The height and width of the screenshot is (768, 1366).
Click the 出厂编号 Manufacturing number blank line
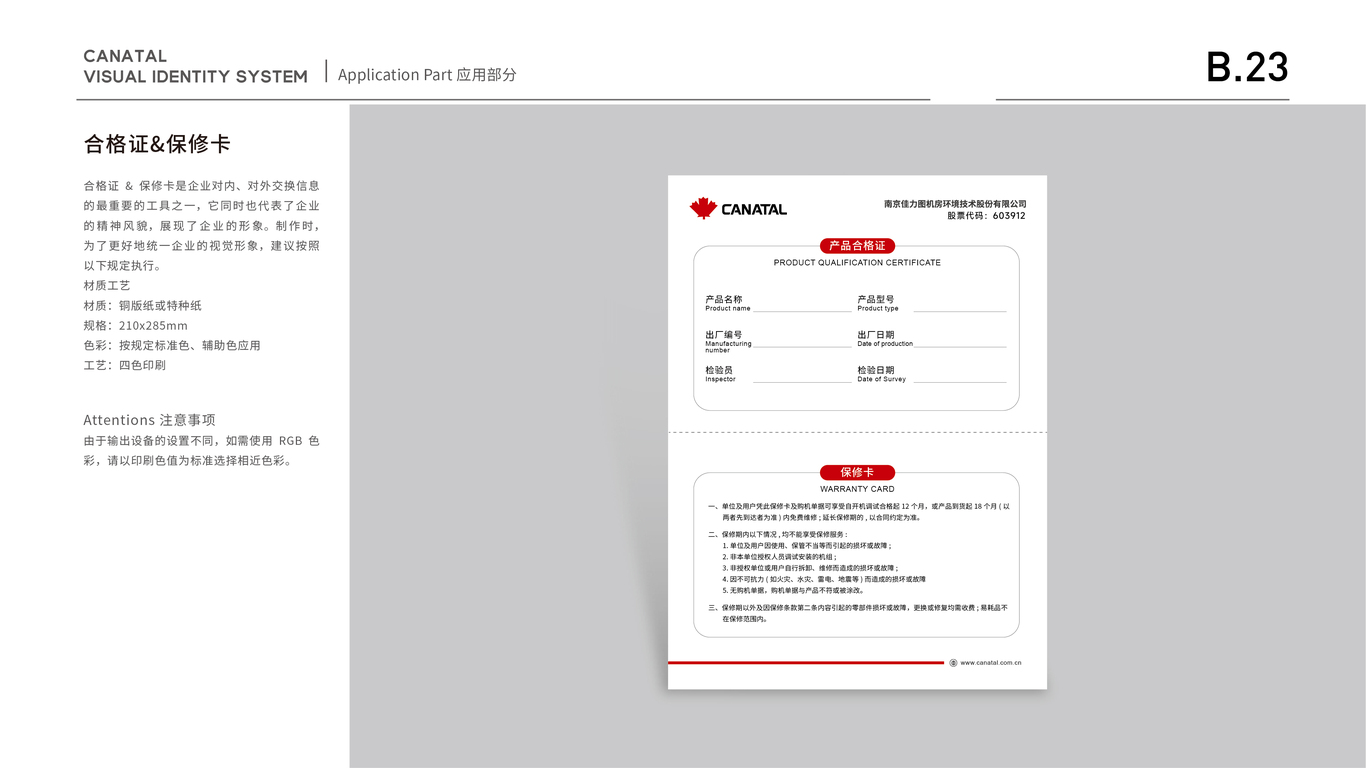pyautogui.click(x=802, y=346)
